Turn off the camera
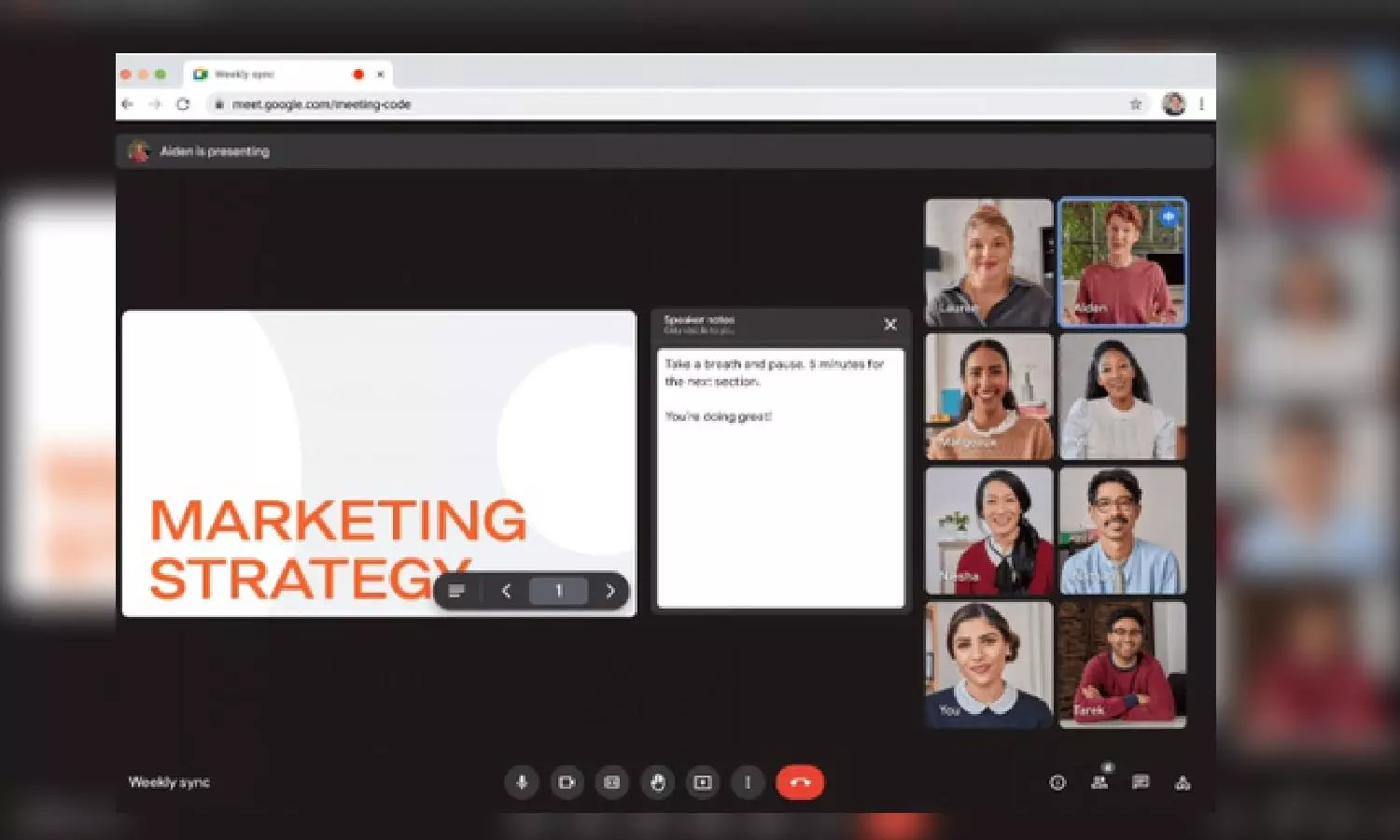The width and height of the screenshot is (1400, 840). 567,782
